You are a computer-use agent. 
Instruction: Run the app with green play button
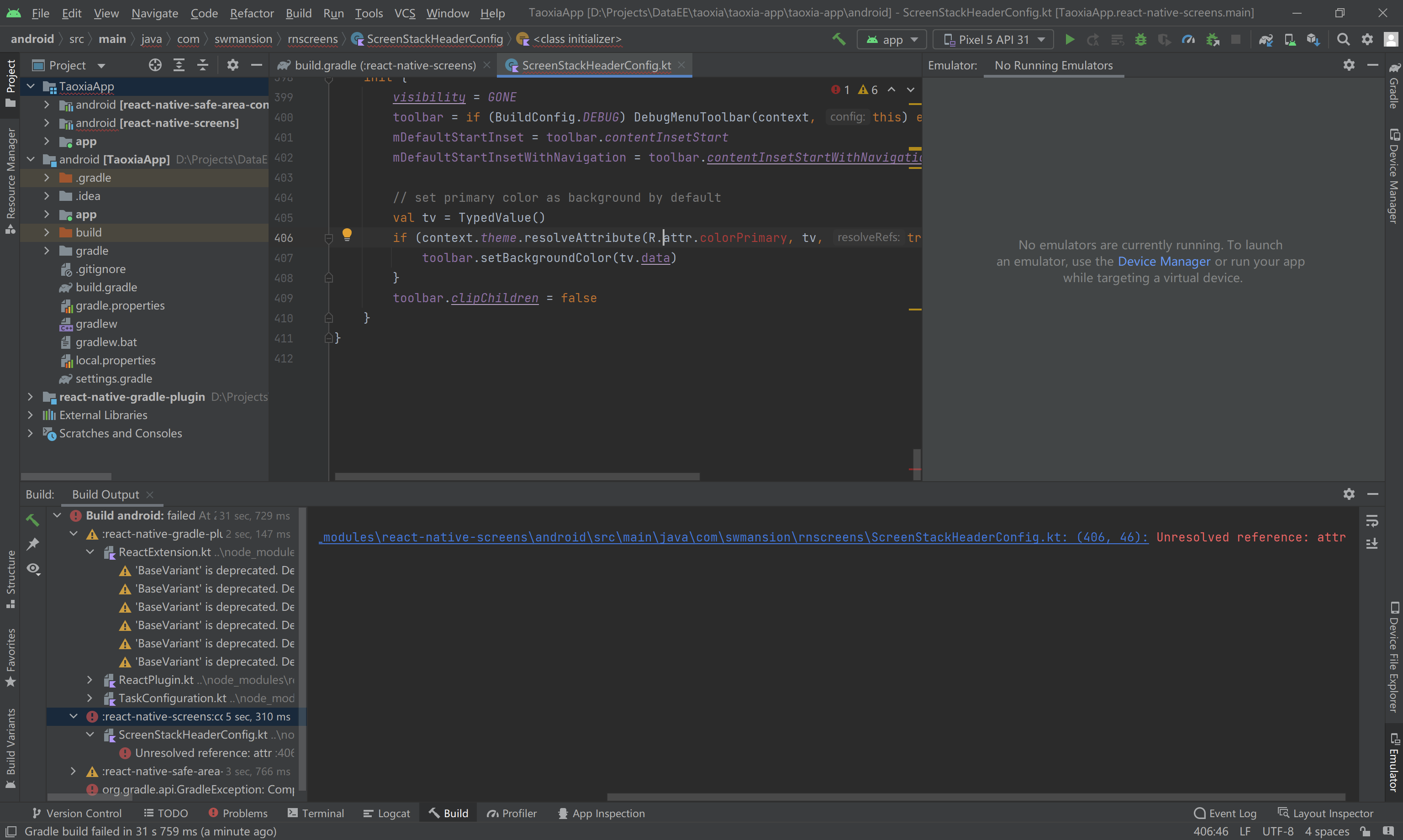tap(1070, 39)
